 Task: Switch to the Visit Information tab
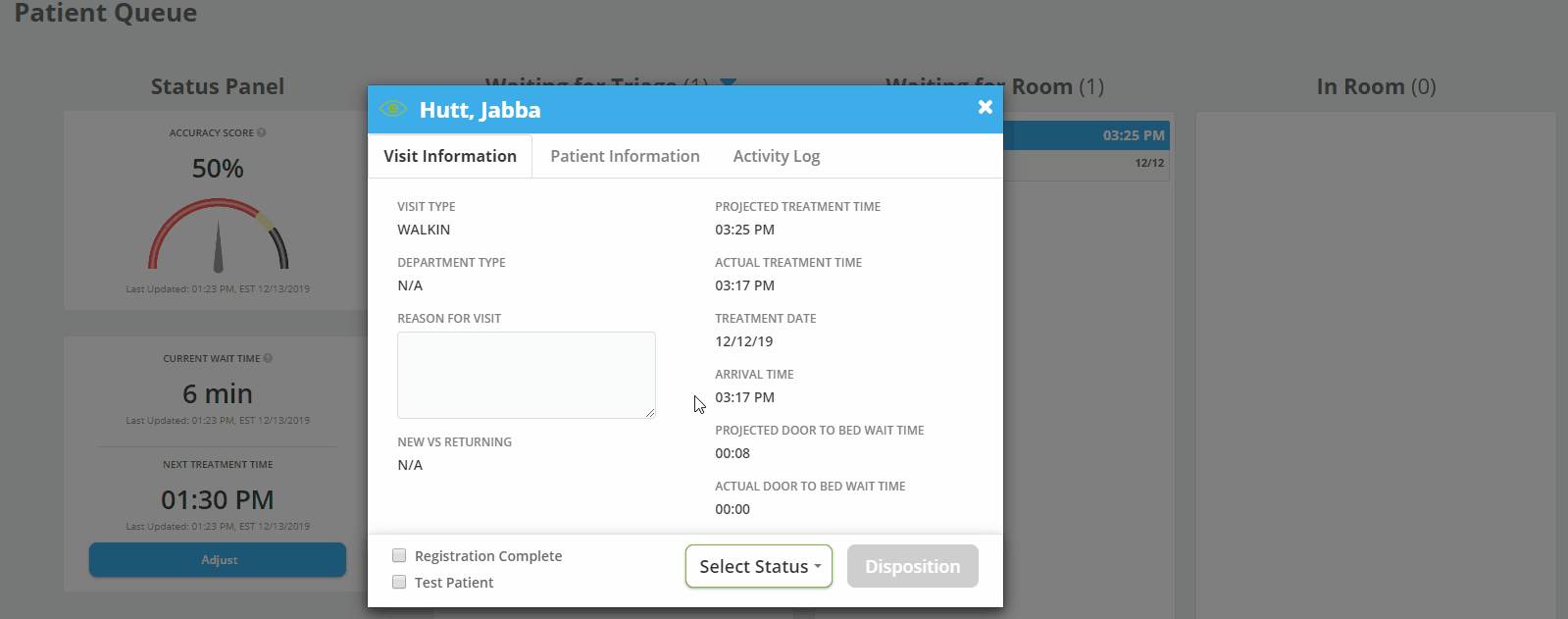(450, 156)
